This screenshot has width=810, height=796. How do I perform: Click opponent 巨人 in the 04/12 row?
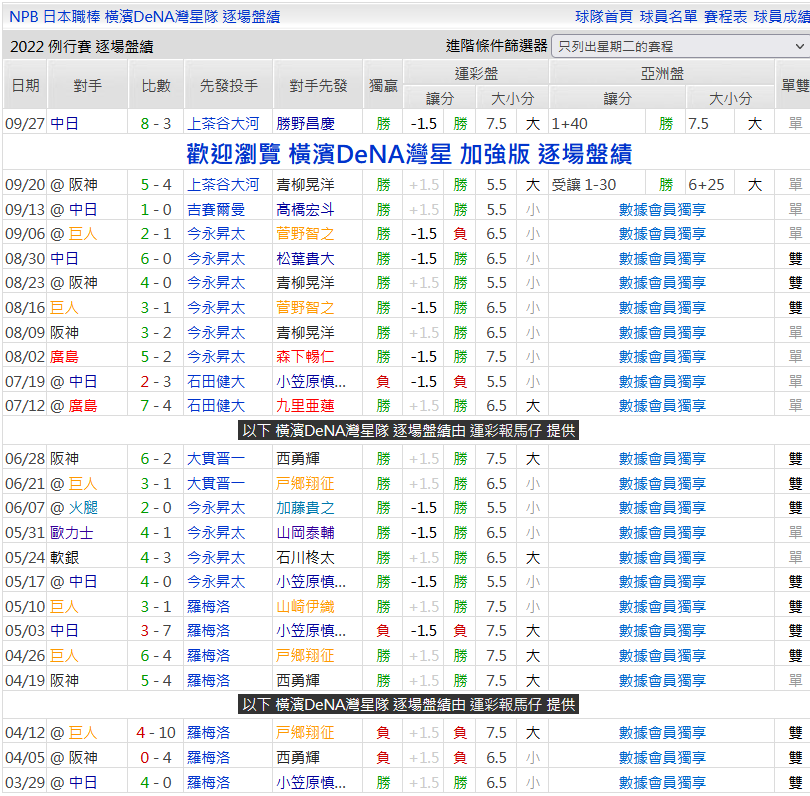(83, 733)
